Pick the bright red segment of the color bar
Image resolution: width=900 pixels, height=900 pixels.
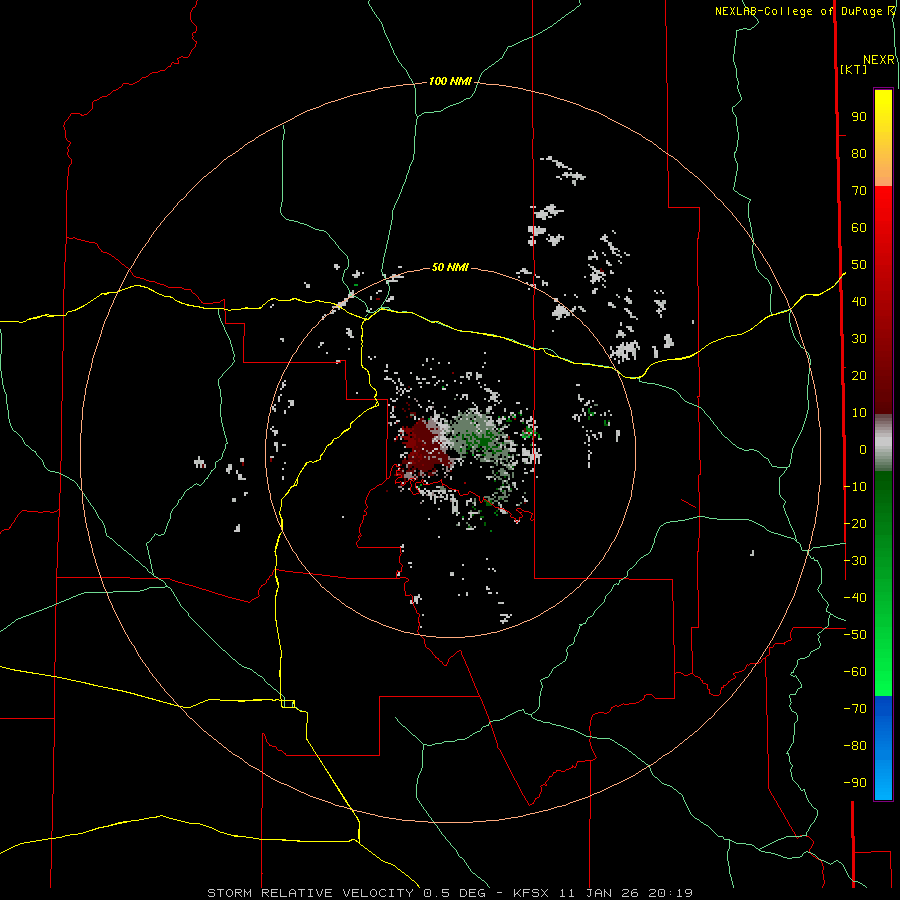pyautogui.click(x=883, y=210)
